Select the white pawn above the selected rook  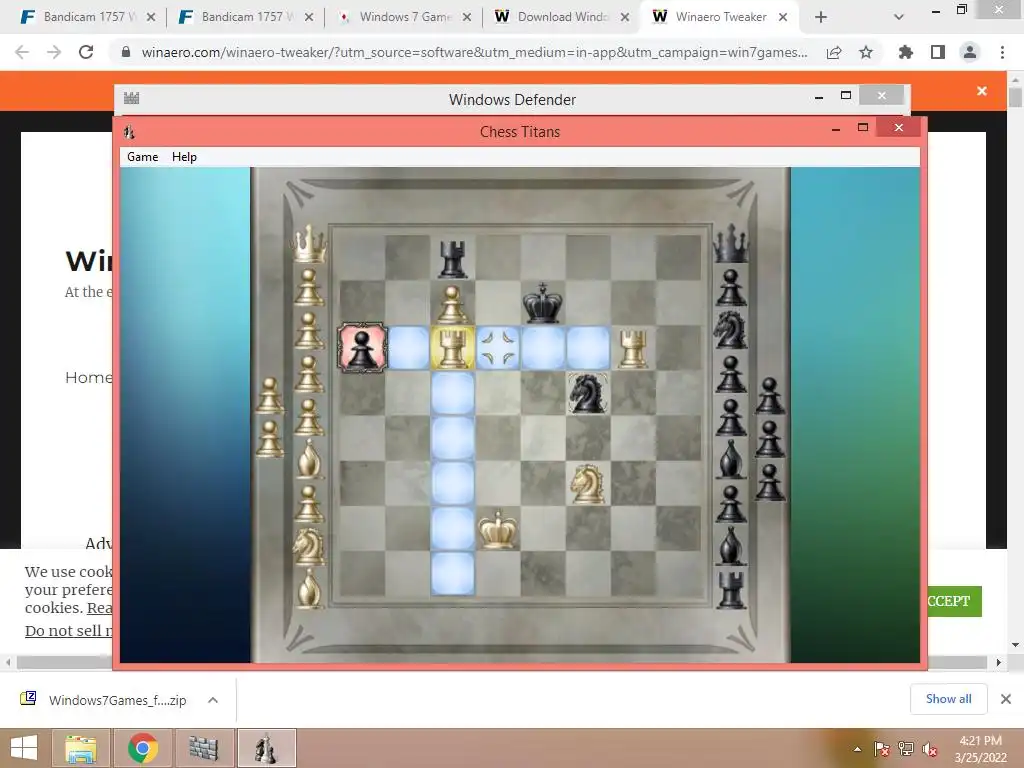tap(452, 305)
